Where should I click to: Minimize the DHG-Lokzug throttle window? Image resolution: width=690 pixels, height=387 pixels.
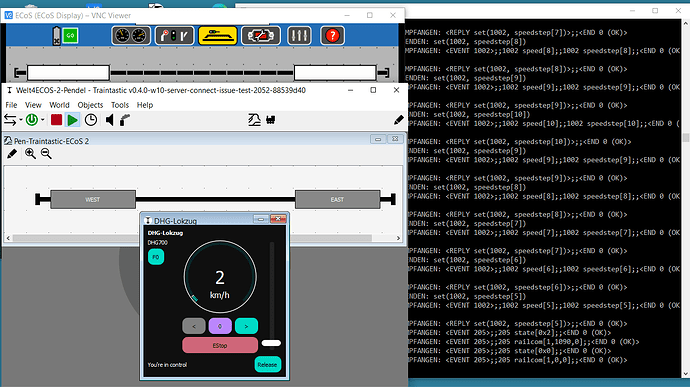[x=261, y=219]
